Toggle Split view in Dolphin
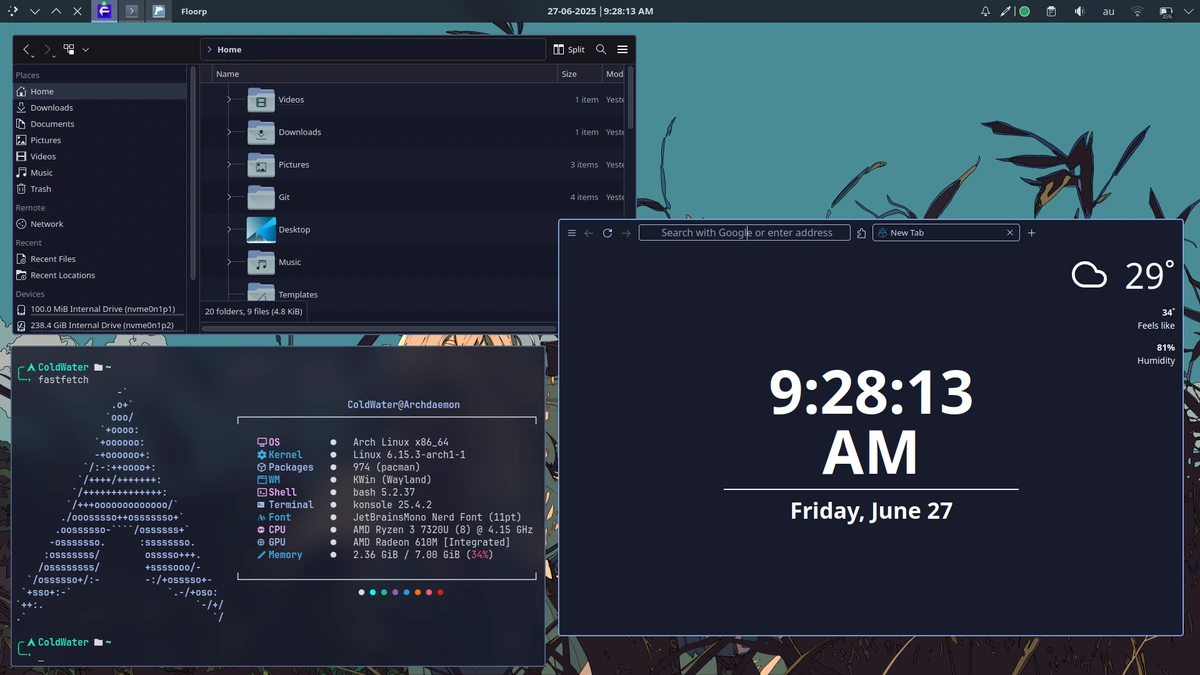 tap(569, 49)
